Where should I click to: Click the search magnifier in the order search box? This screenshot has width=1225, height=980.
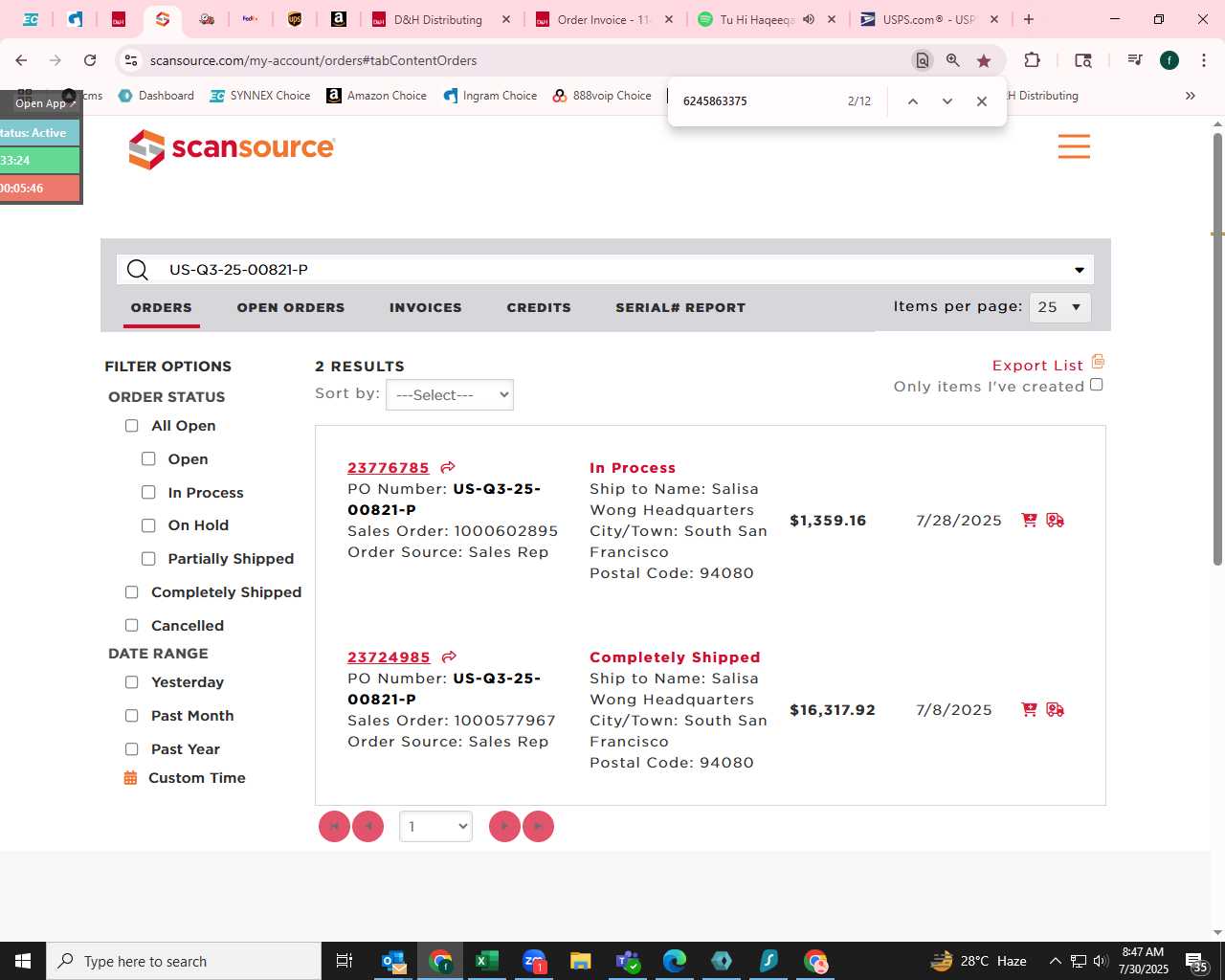(138, 270)
